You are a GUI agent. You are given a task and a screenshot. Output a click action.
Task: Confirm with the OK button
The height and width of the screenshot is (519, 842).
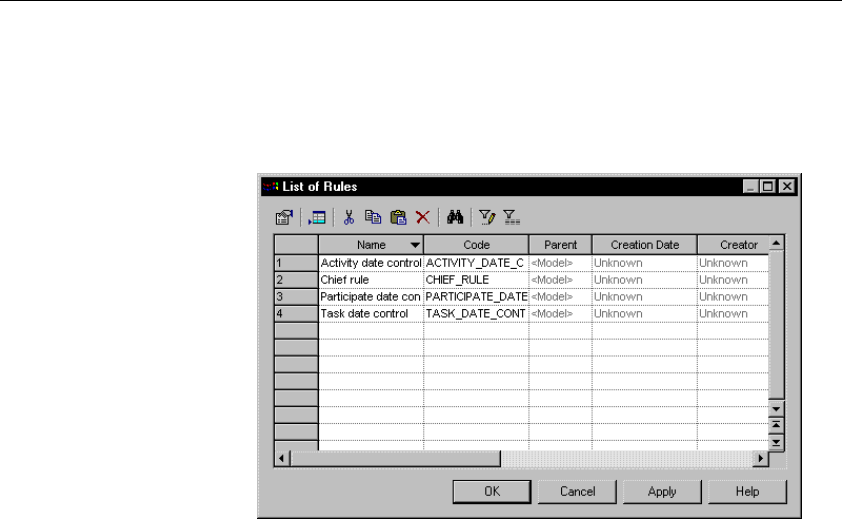point(492,492)
